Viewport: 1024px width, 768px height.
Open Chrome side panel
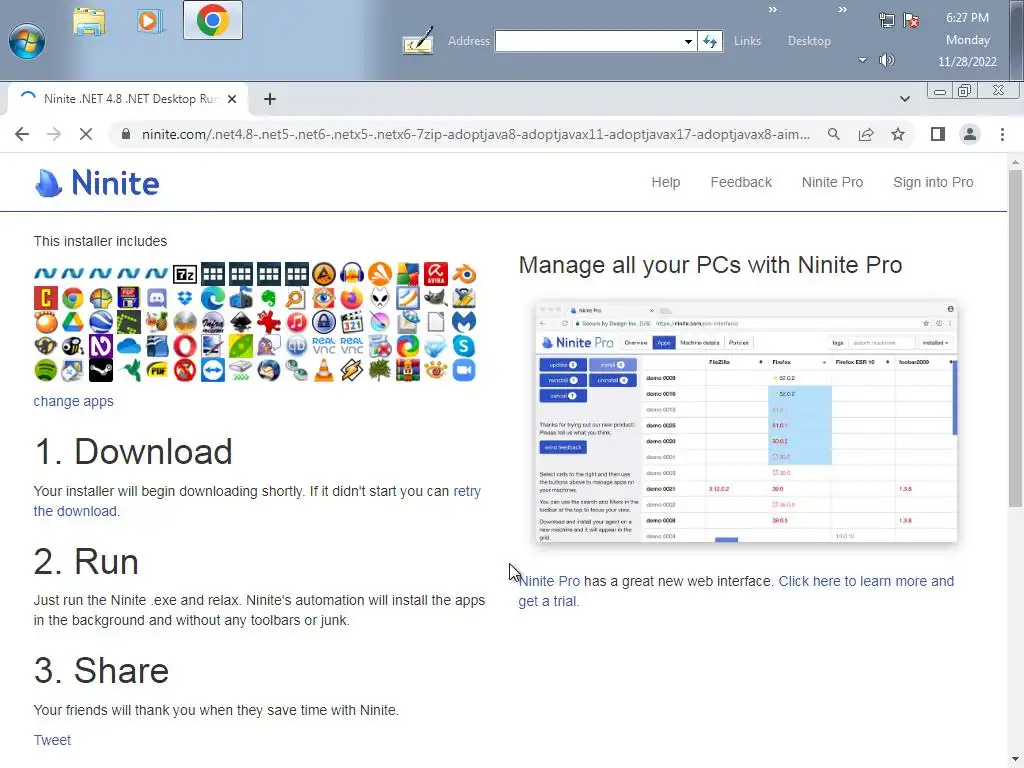(938, 135)
